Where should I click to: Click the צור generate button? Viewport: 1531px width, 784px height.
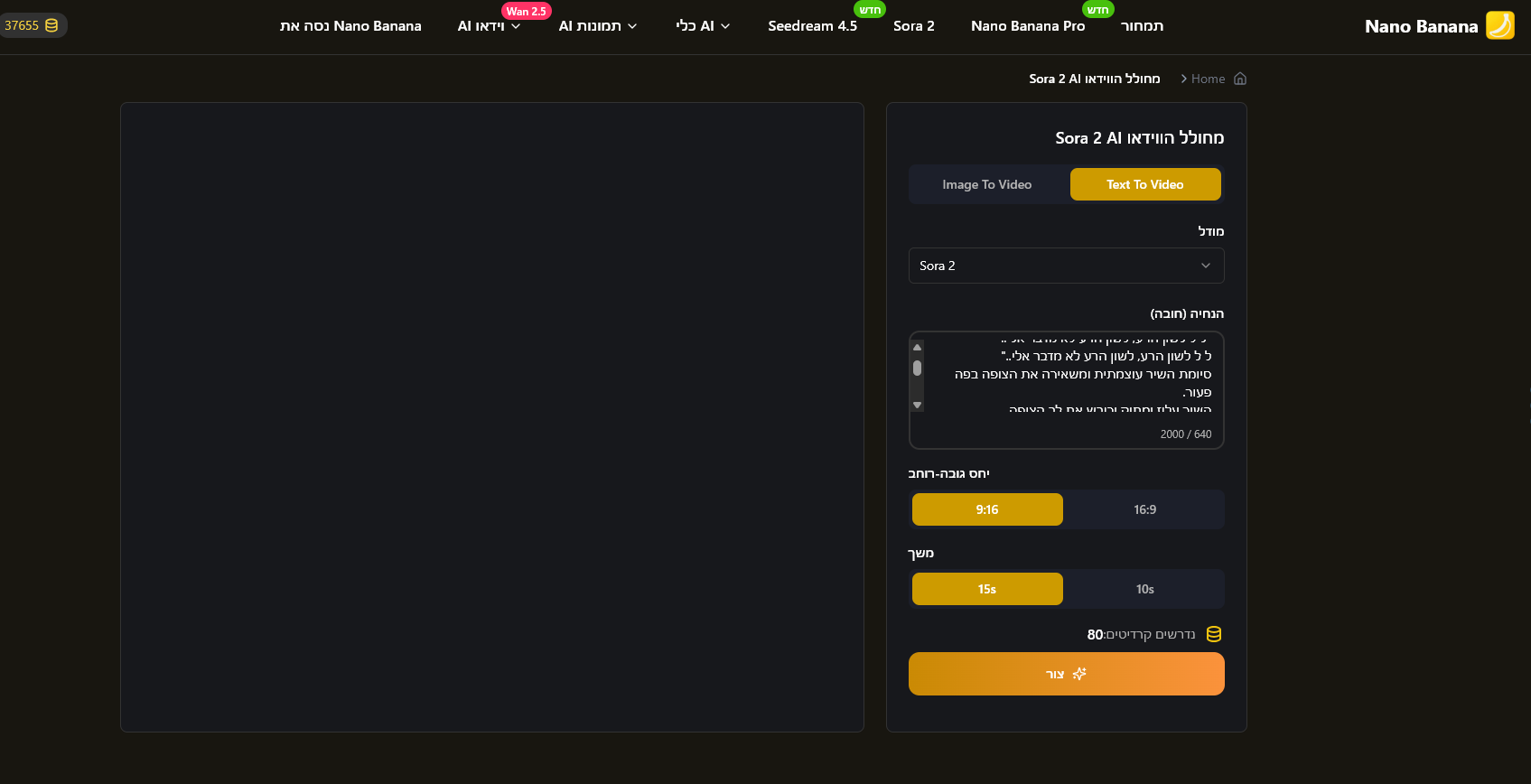pos(1067,674)
